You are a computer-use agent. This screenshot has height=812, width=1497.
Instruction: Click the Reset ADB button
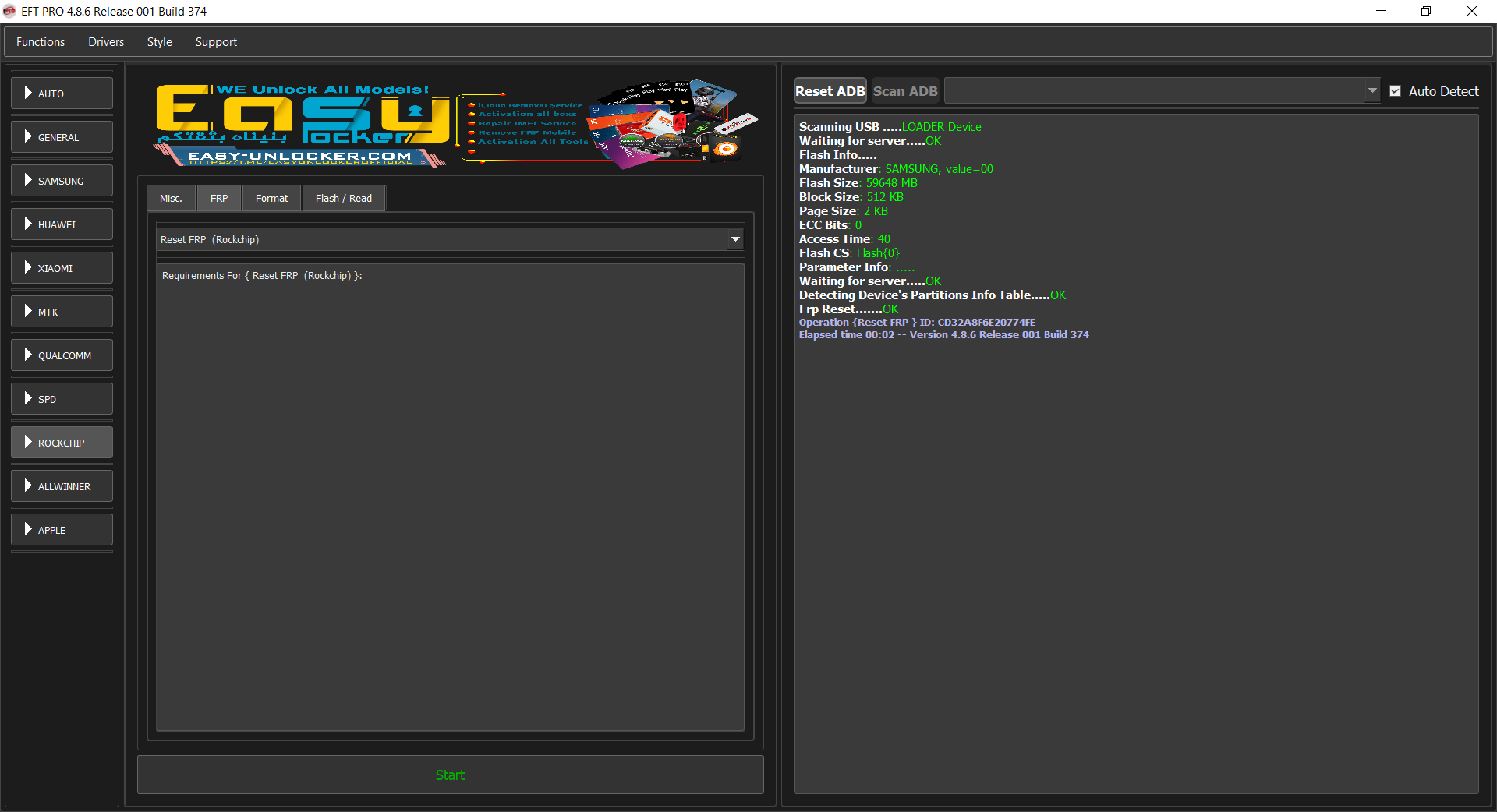pyautogui.click(x=830, y=91)
